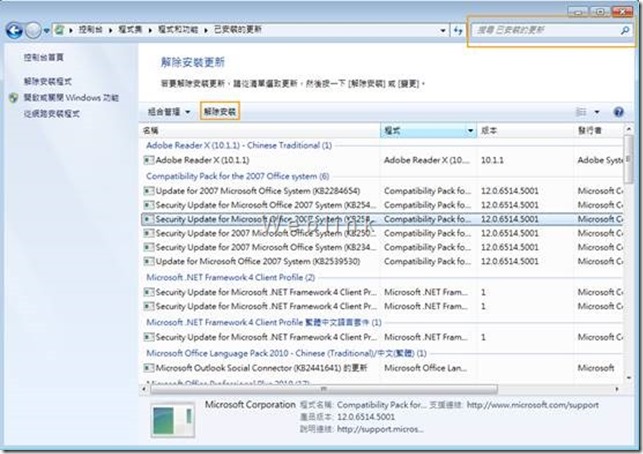Open 解除安裝程式 link in left pane

pyautogui.click(x=48, y=81)
